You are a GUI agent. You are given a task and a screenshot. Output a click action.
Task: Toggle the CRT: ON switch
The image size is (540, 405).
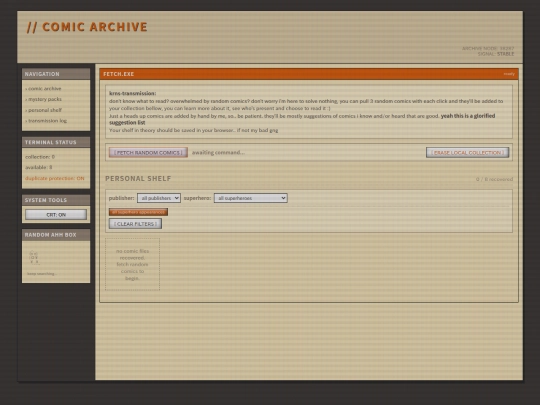tap(56, 215)
